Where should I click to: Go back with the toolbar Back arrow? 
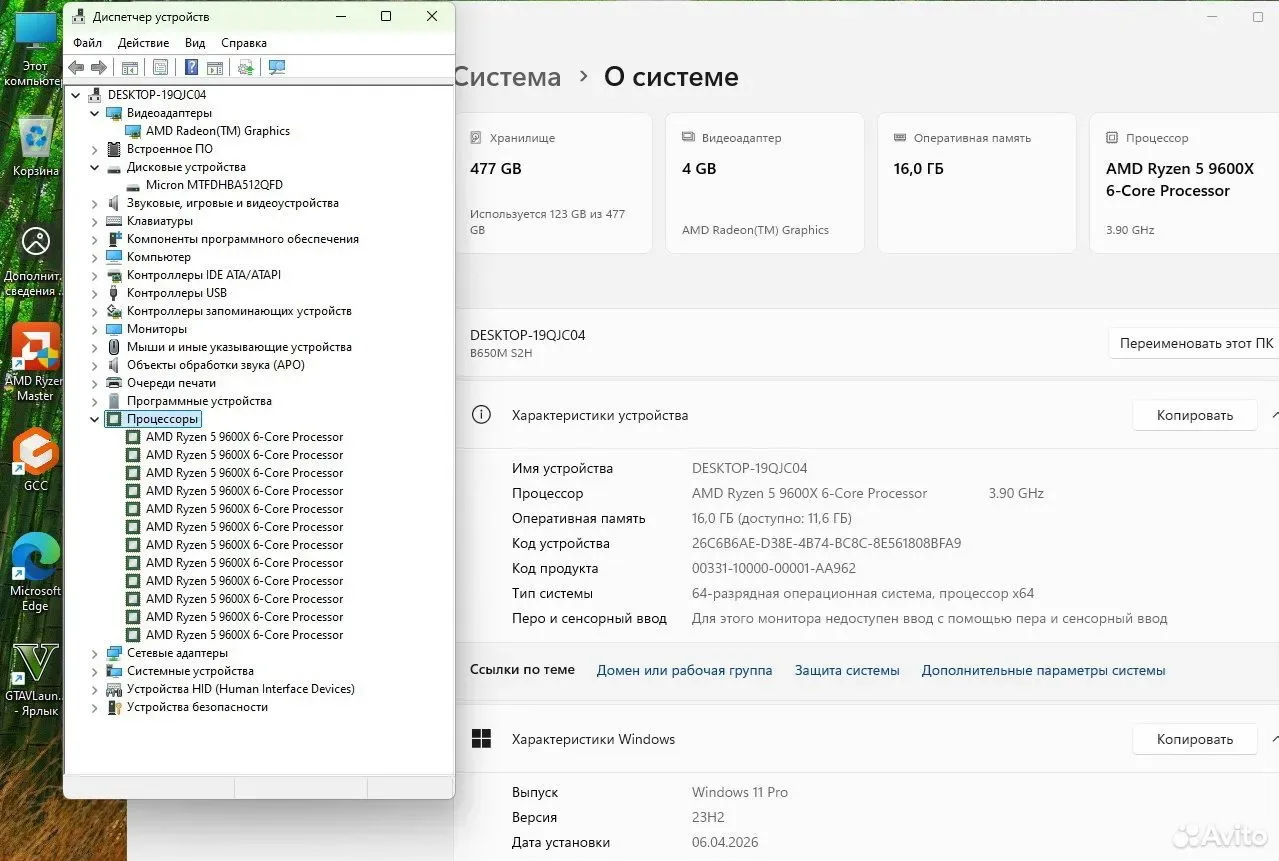coord(76,67)
